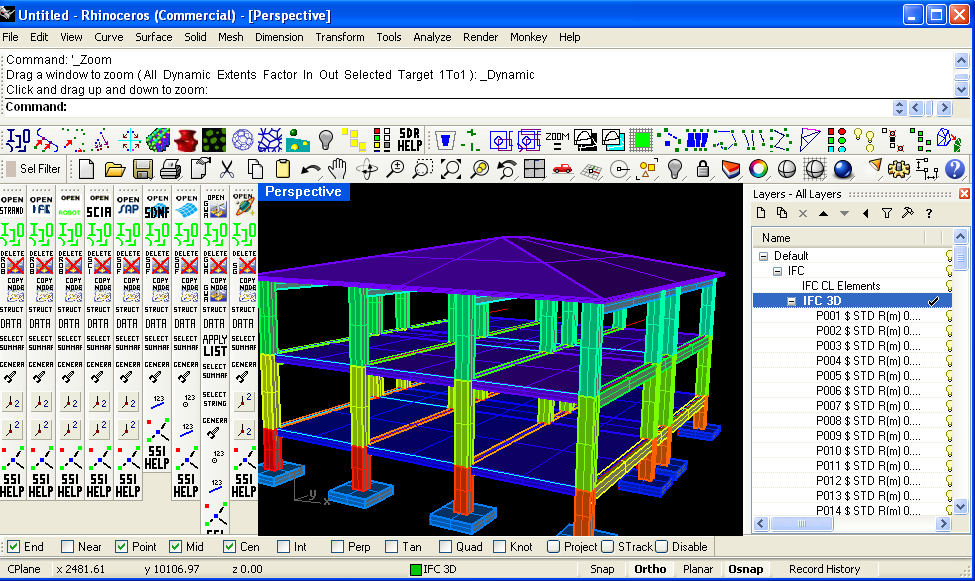The height and width of the screenshot is (581, 975).
Task: Click the Print icon
Action: 170,169
